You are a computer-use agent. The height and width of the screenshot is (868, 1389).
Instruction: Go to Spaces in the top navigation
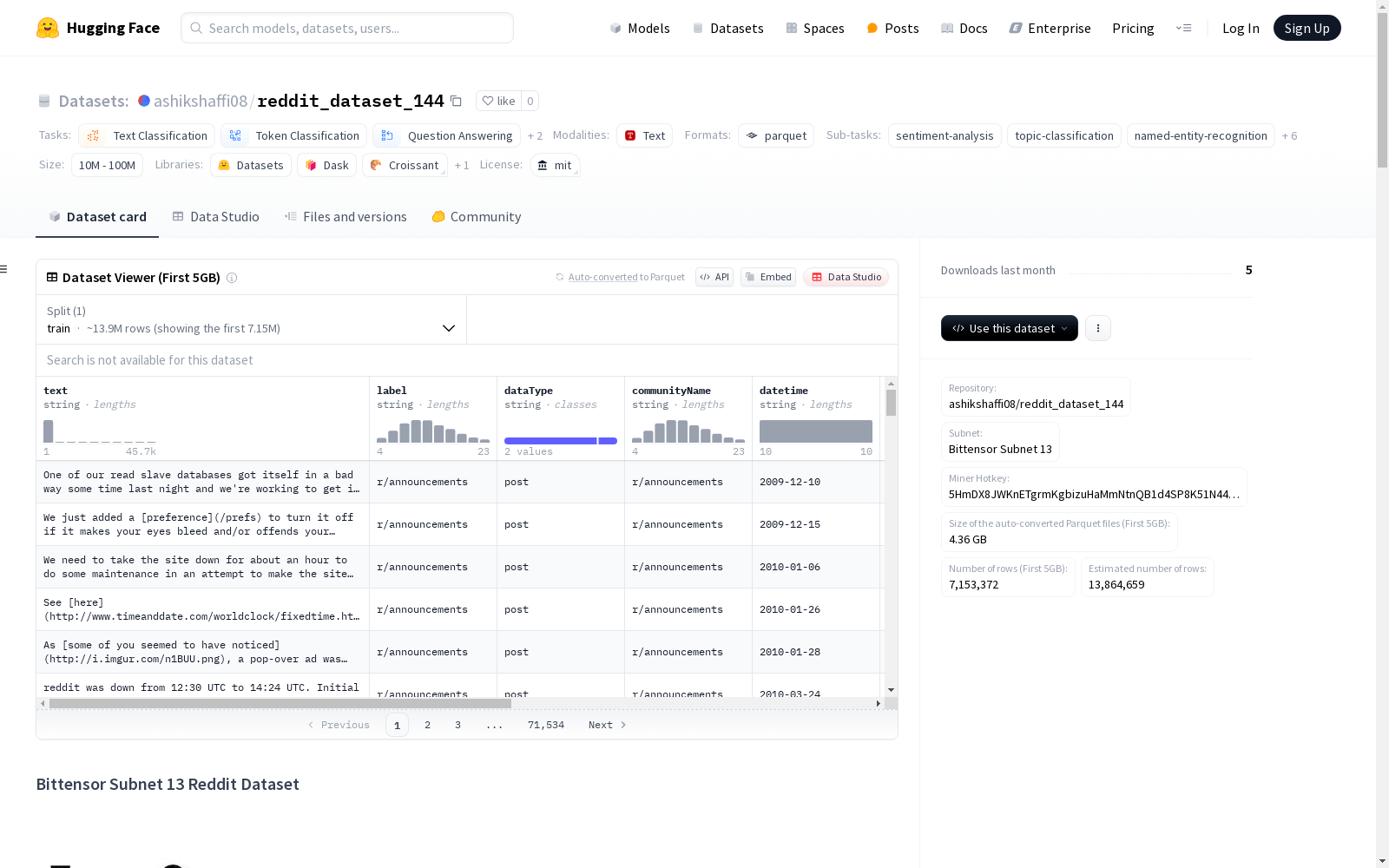[814, 28]
